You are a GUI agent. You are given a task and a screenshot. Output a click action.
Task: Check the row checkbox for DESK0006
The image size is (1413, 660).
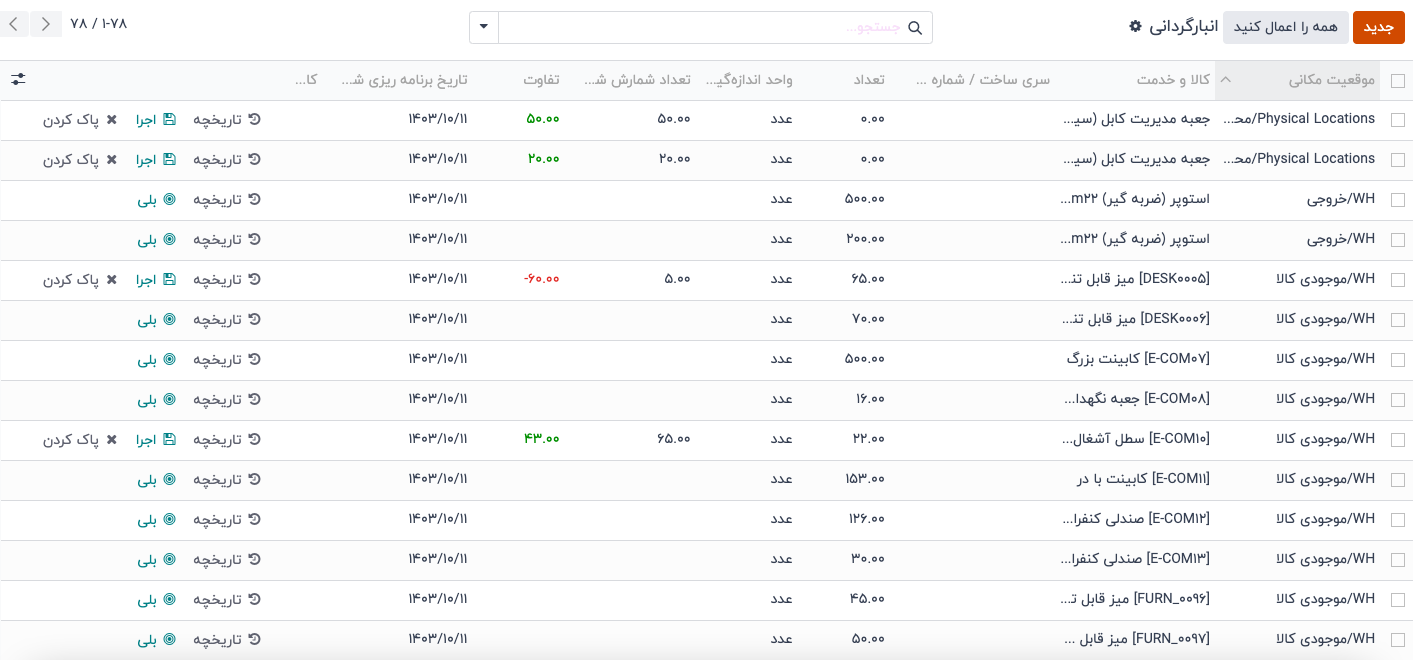(x=1397, y=320)
